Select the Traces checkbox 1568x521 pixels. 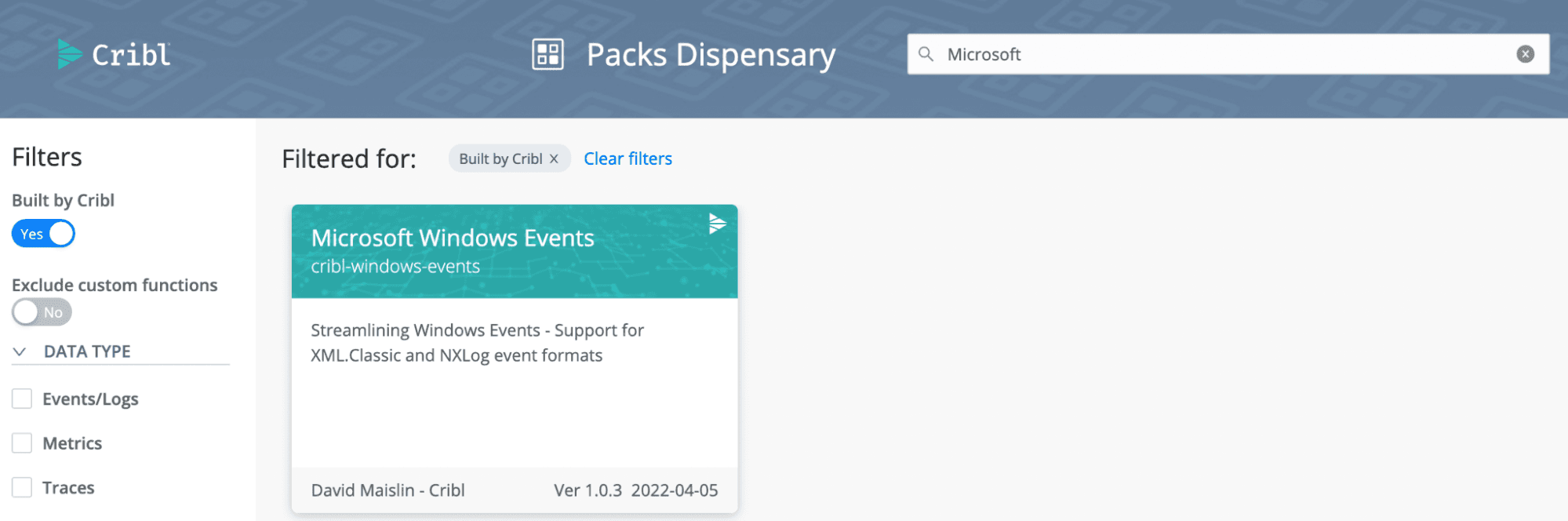[x=22, y=487]
